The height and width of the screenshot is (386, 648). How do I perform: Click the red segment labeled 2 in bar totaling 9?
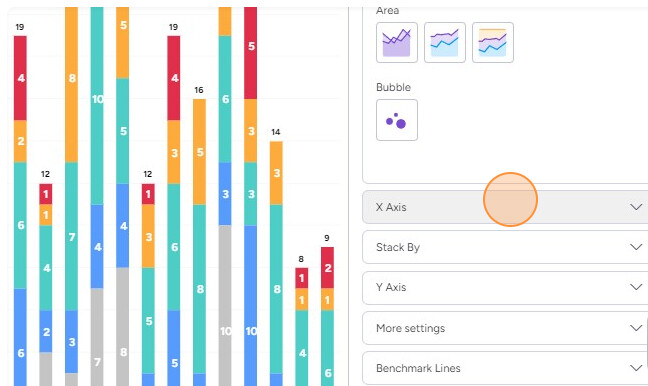pos(327,268)
